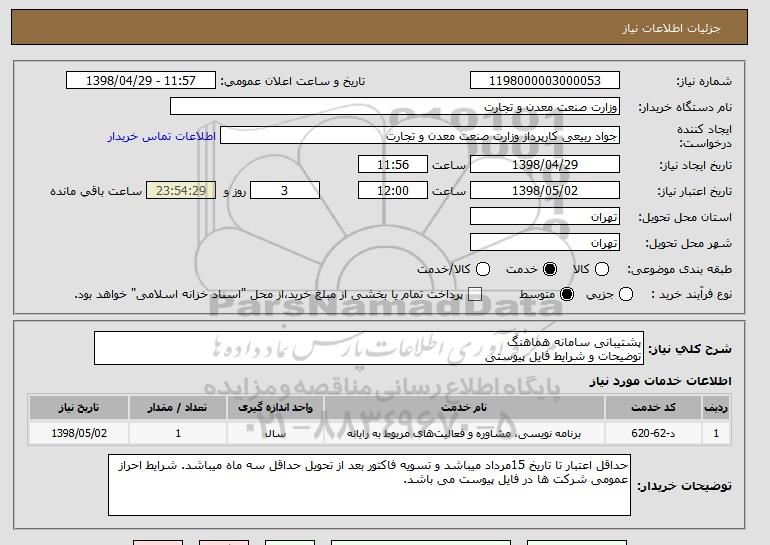
Task: Click service code cell د-62-620
Action: pyautogui.click(x=653, y=433)
